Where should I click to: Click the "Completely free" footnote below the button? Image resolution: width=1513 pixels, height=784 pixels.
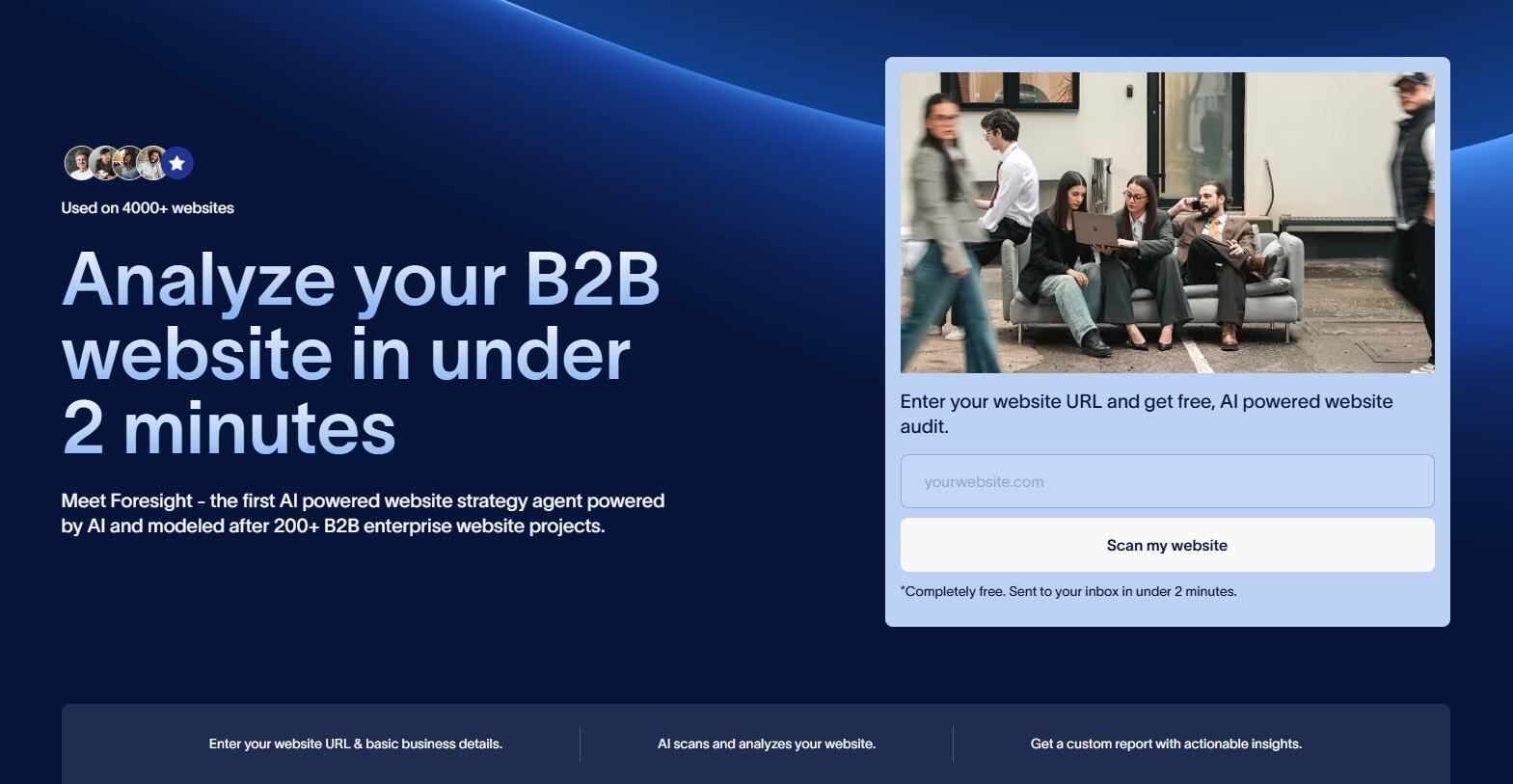tap(1068, 591)
